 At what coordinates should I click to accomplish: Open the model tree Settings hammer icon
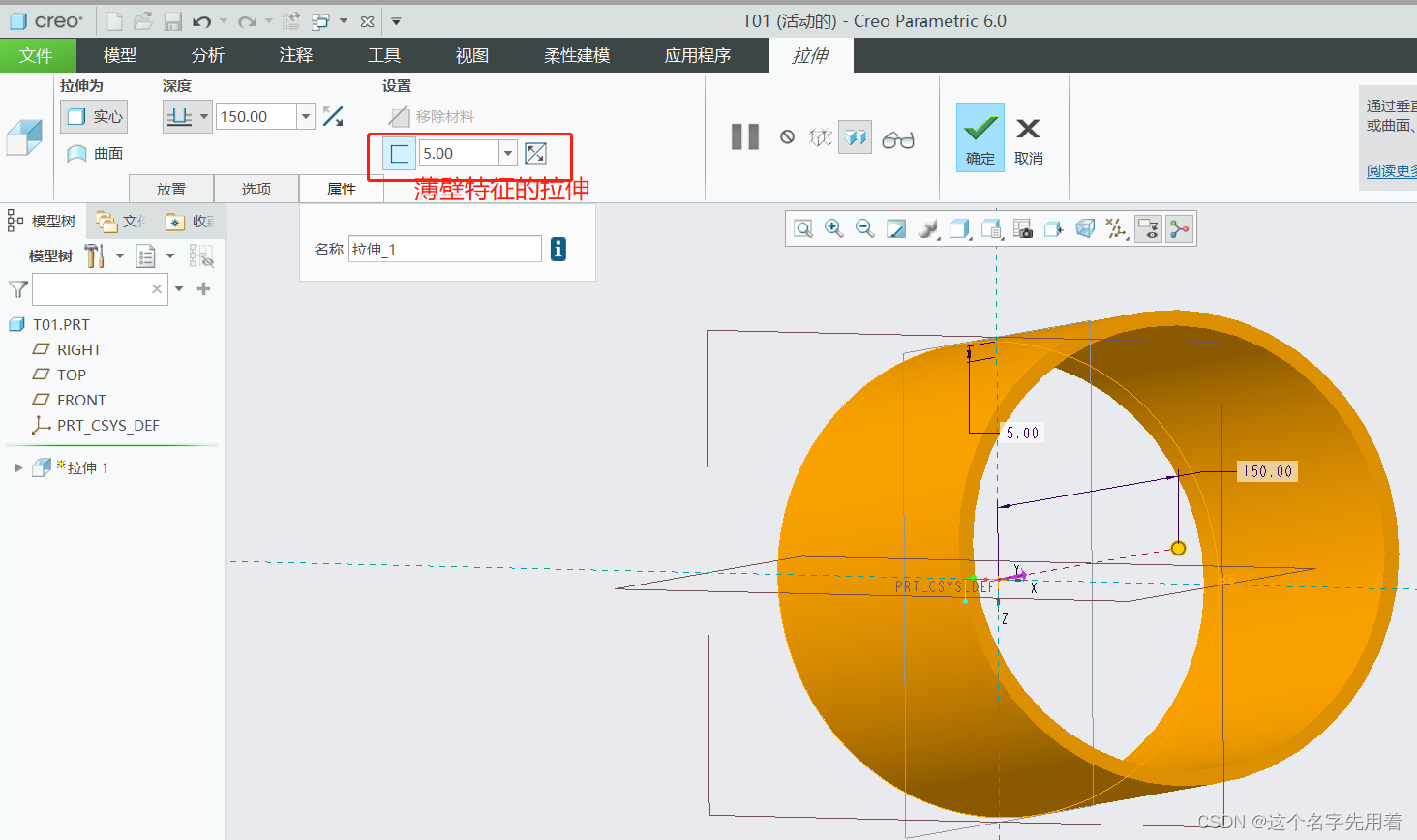pos(94,256)
